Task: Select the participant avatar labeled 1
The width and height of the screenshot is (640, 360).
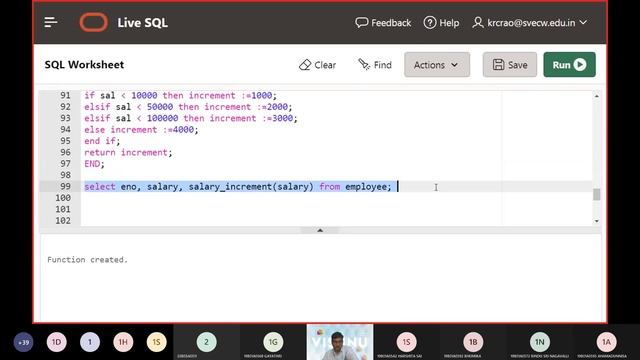Action: pos(90,342)
